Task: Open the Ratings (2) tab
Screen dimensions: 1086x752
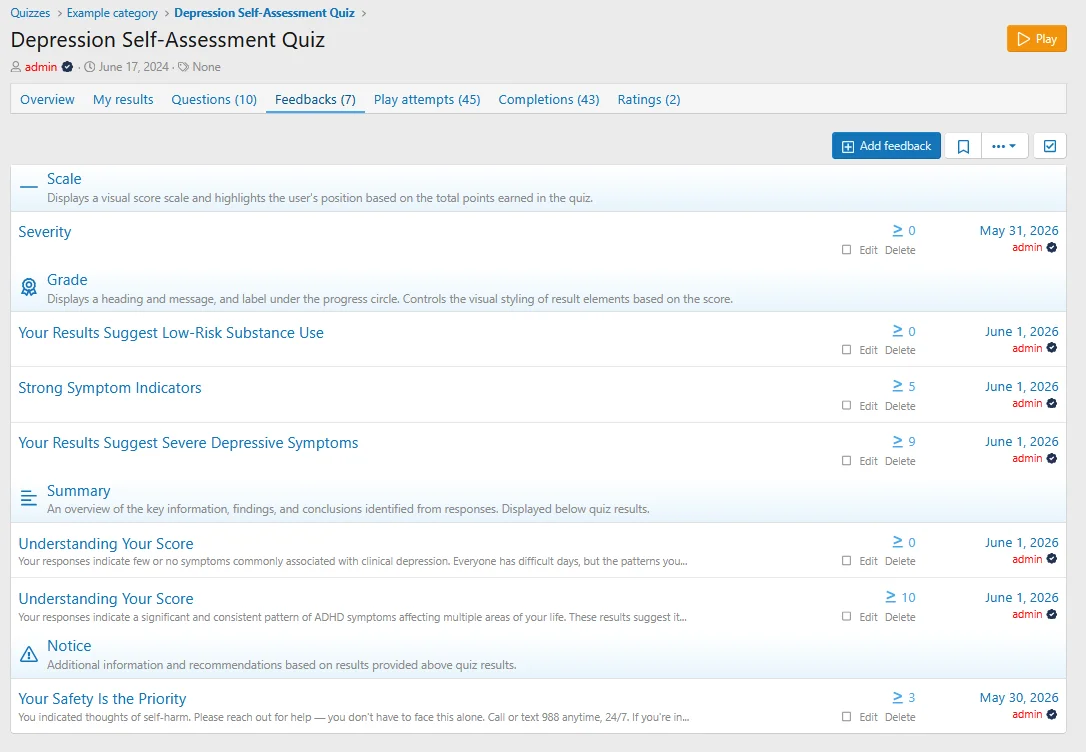Action: click(649, 100)
